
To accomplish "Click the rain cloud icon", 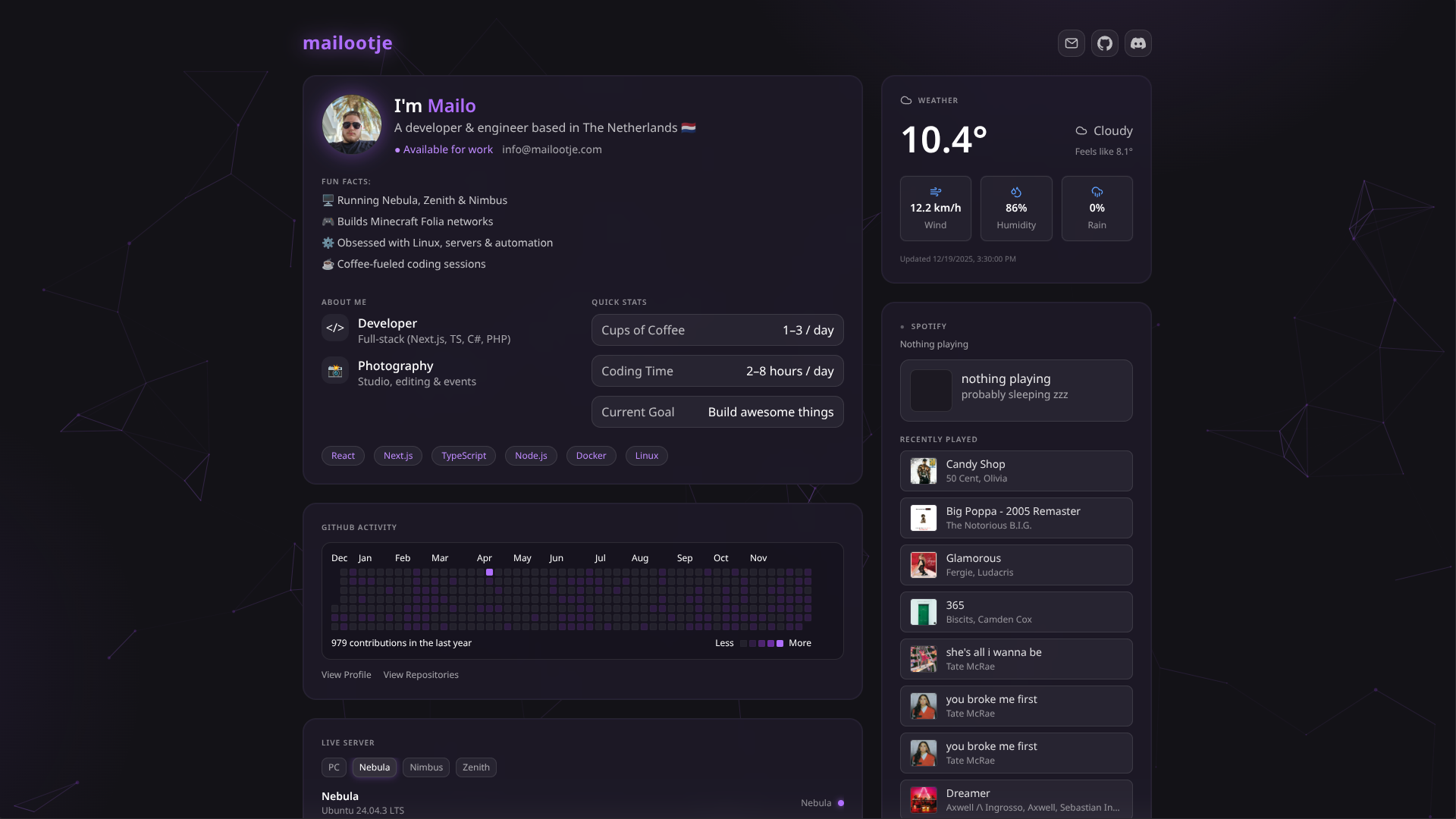I will click(1097, 192).
